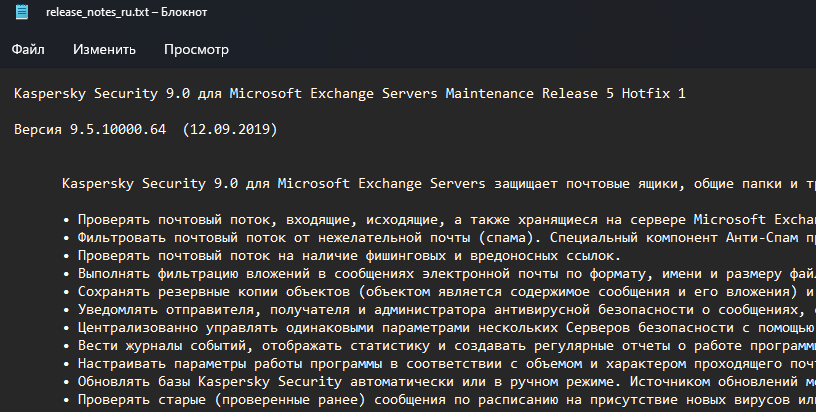Click the date (12.09.2019) in the text
This screenshot has width=816, height=412.
click(231, 129)
